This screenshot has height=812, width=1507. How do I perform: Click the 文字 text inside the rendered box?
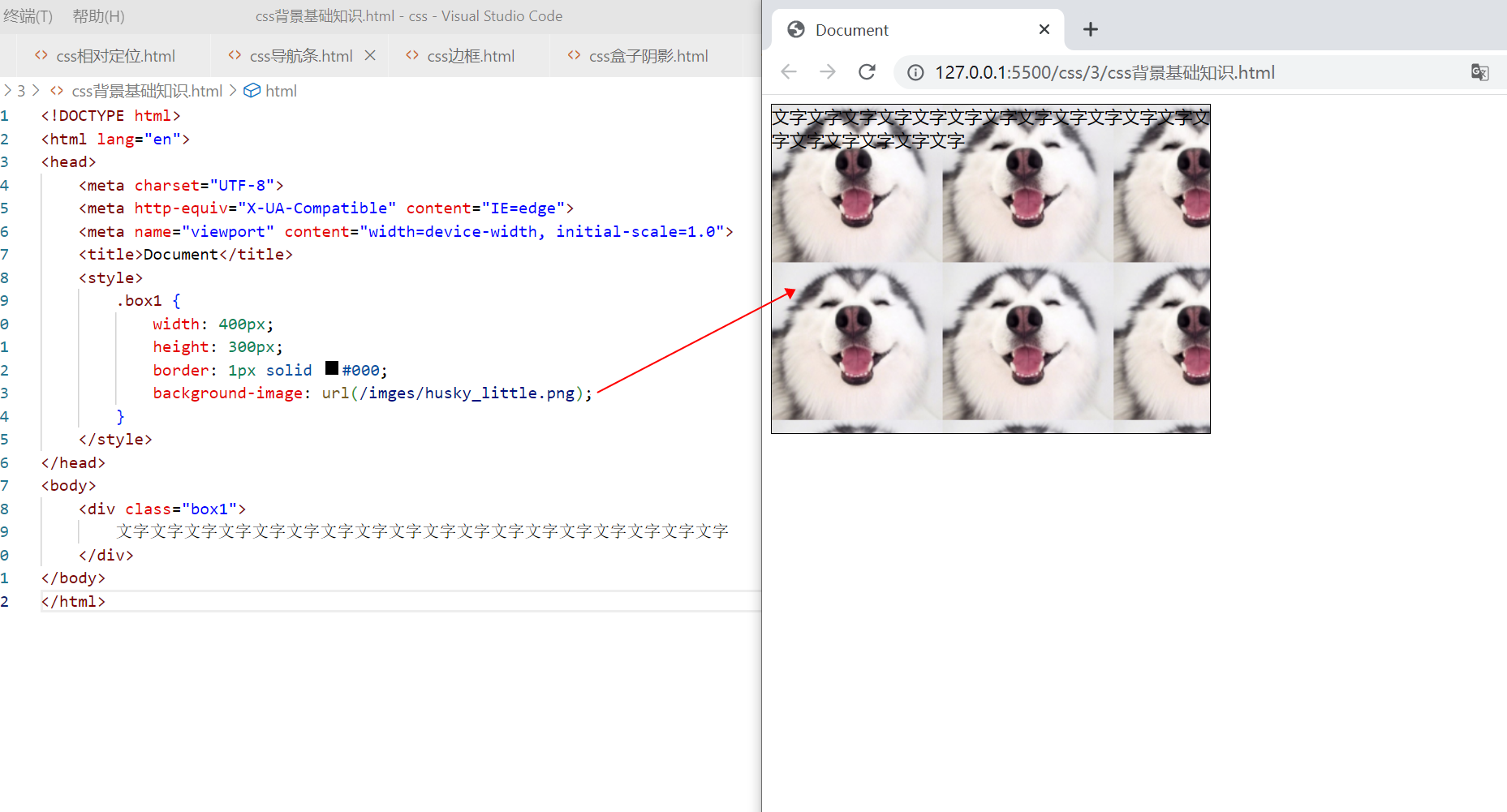990,129
